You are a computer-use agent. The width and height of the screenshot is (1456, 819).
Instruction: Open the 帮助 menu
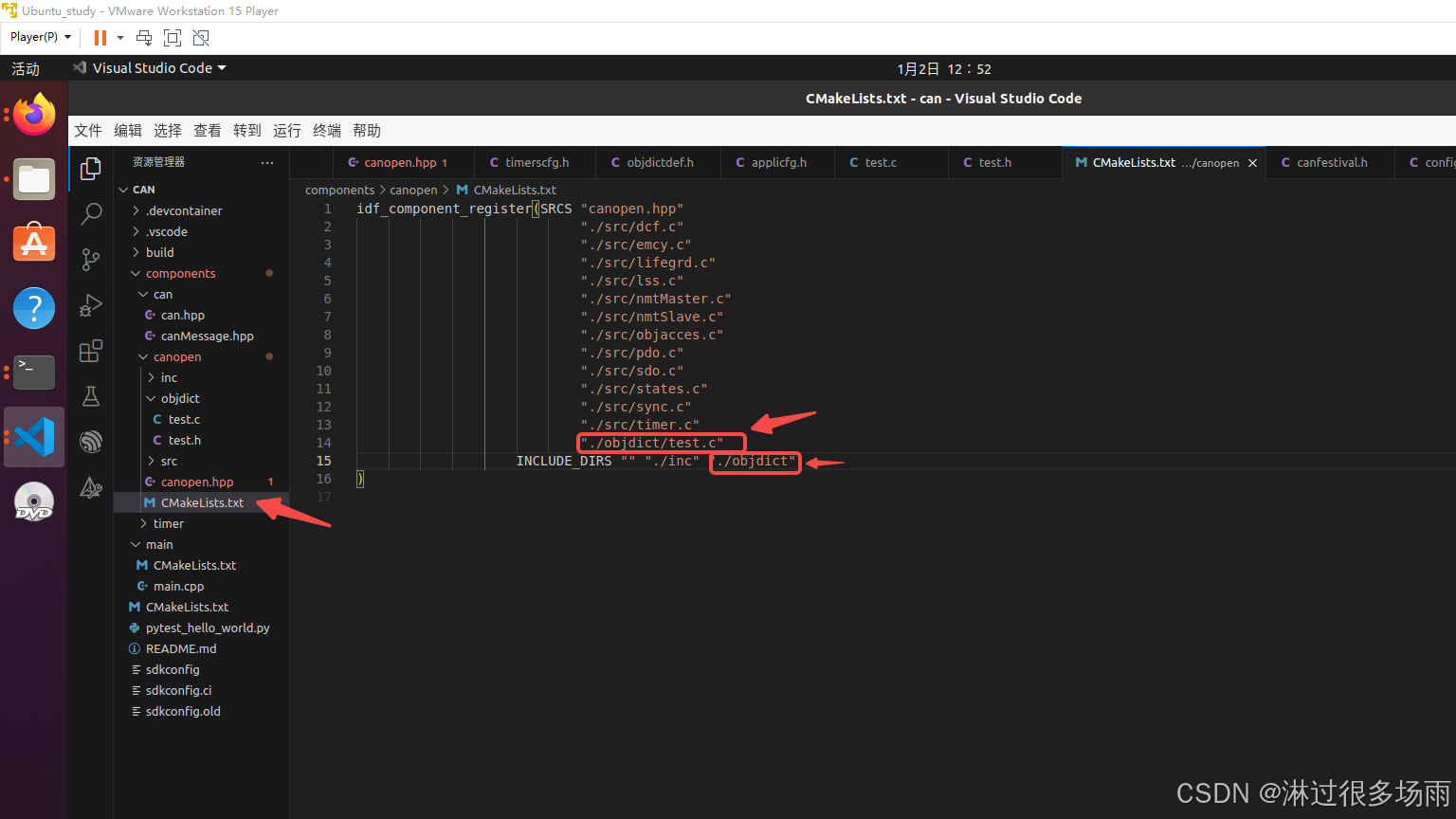(367, 131)
